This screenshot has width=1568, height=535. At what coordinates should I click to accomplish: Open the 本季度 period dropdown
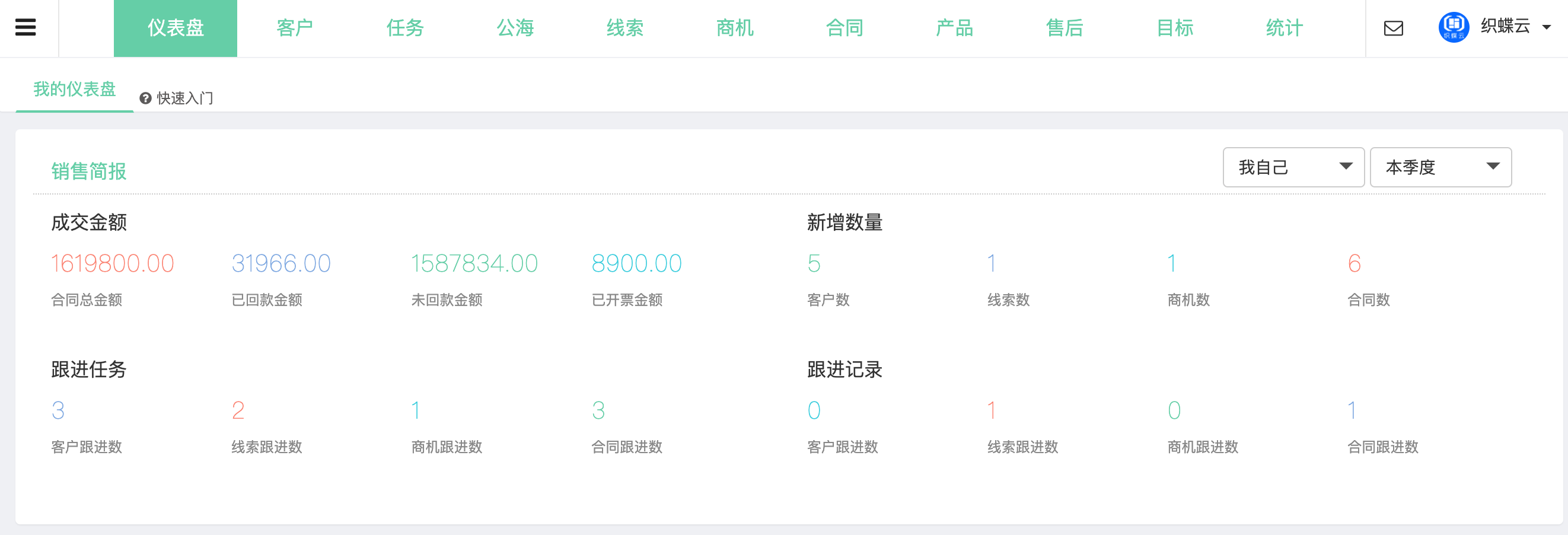(x=1440, y=167)
